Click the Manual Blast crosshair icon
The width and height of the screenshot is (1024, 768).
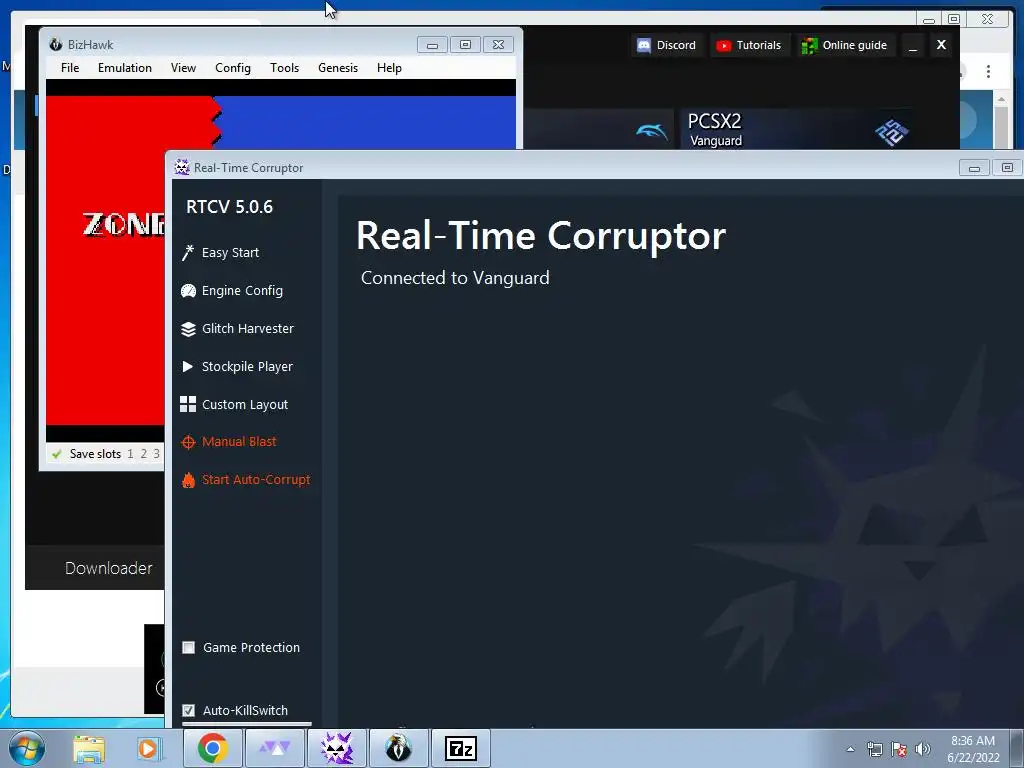pyautogui.click(x=188, y=442)
